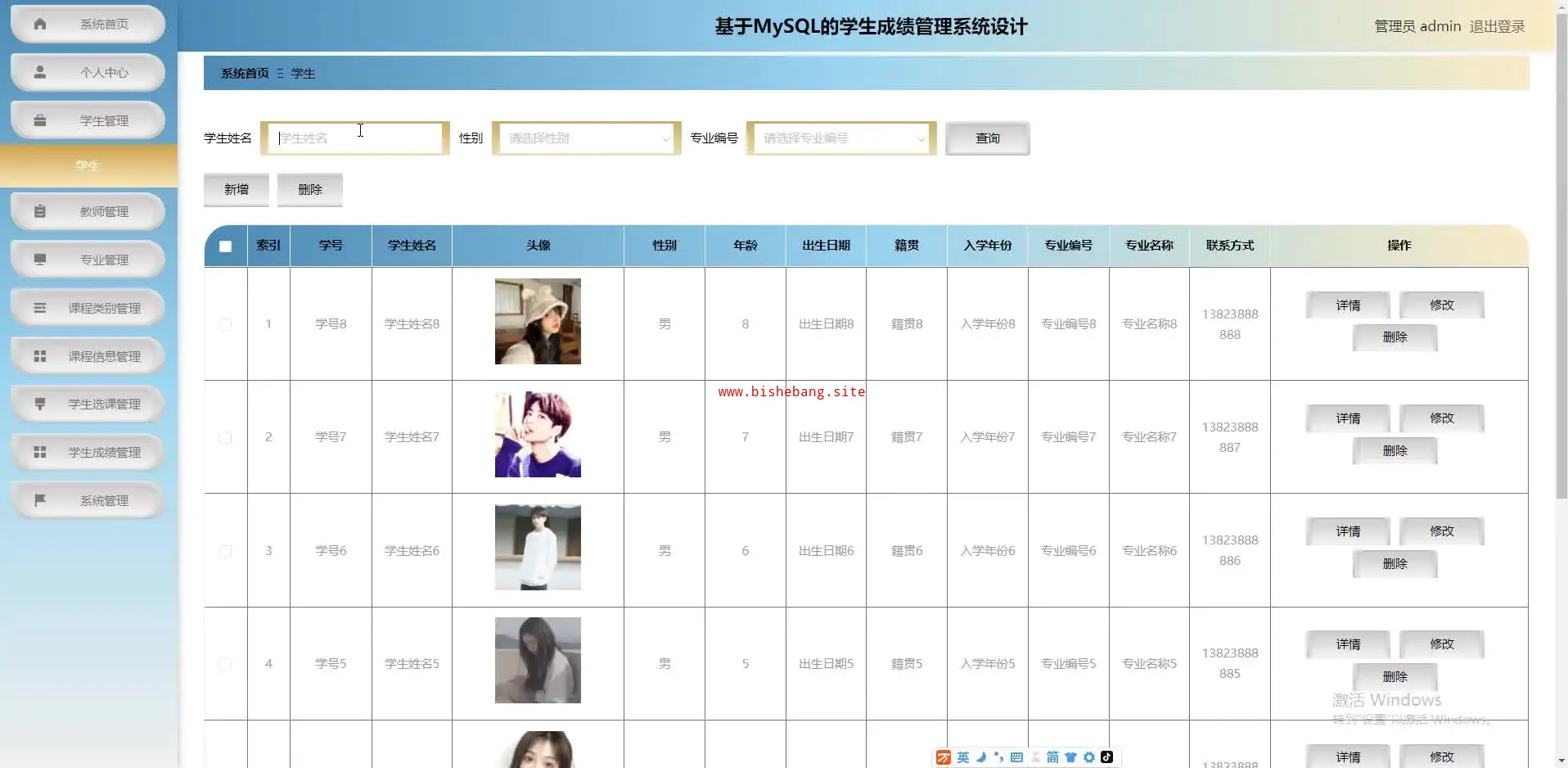Open 详情 details for 学生姓名7

click(x=1348, y=418)
